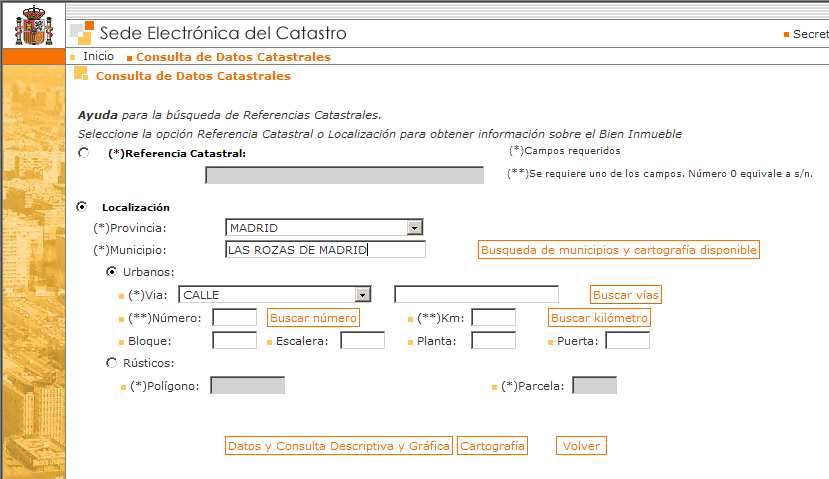
Task: Click the Parcela input field
Action: [595, 385]
